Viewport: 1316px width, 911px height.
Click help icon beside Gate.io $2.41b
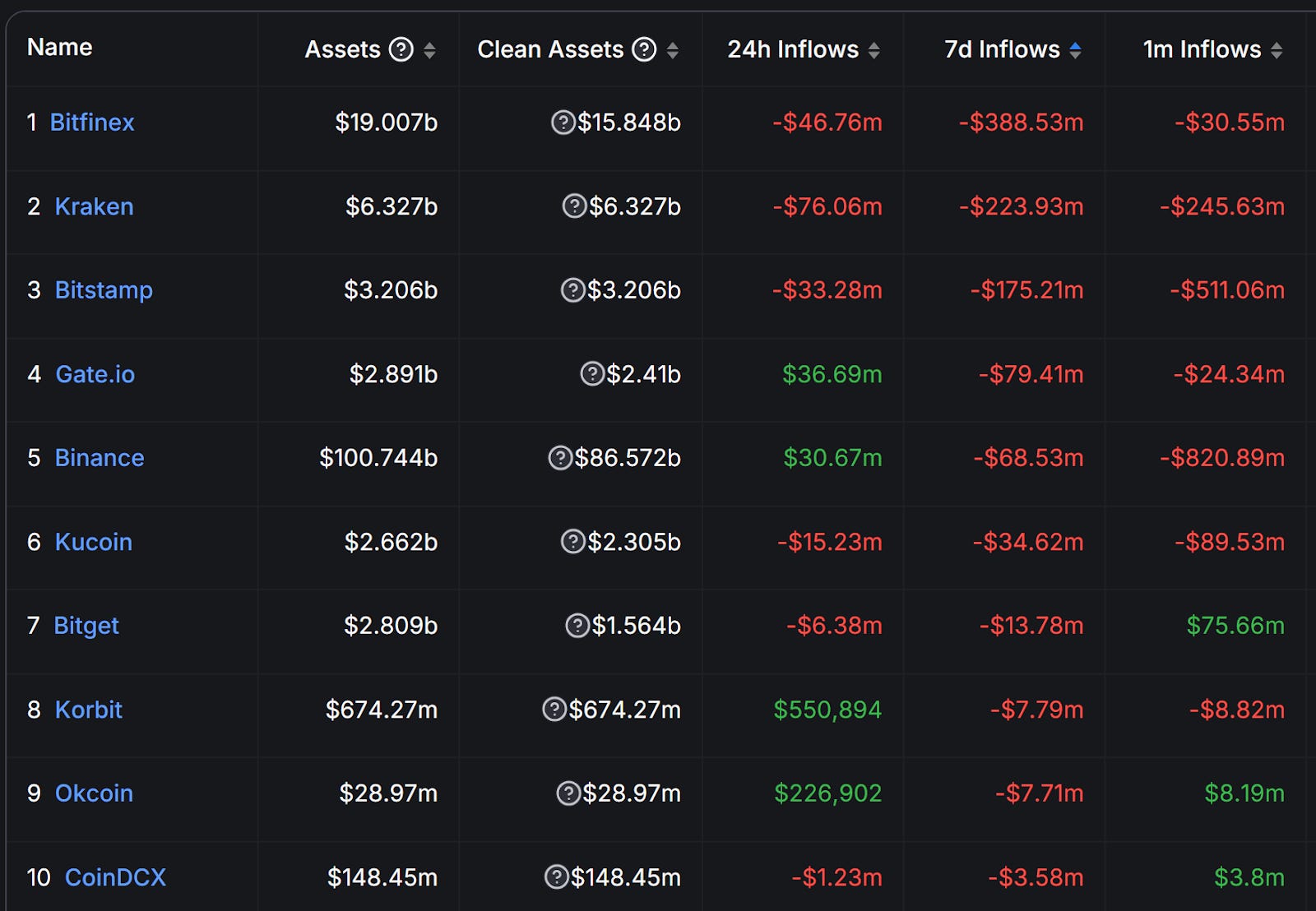coord(592,374)
